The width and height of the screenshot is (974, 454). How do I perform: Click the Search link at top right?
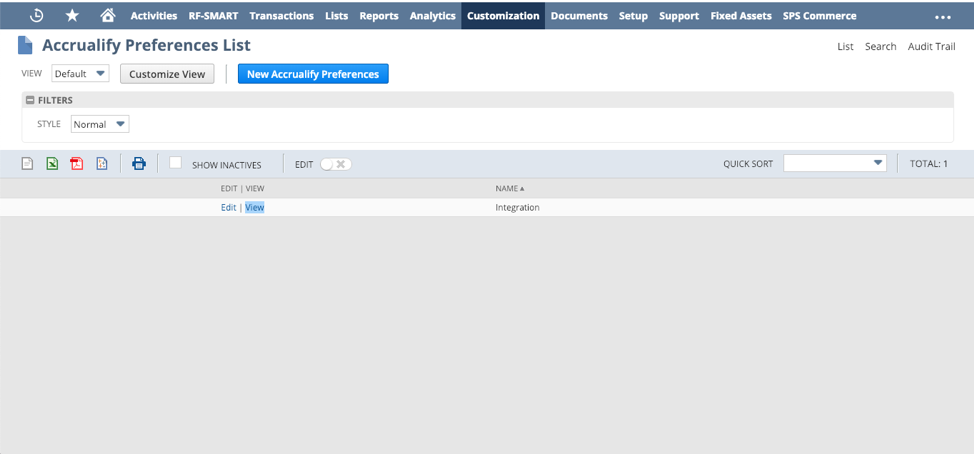click(880, 47)
